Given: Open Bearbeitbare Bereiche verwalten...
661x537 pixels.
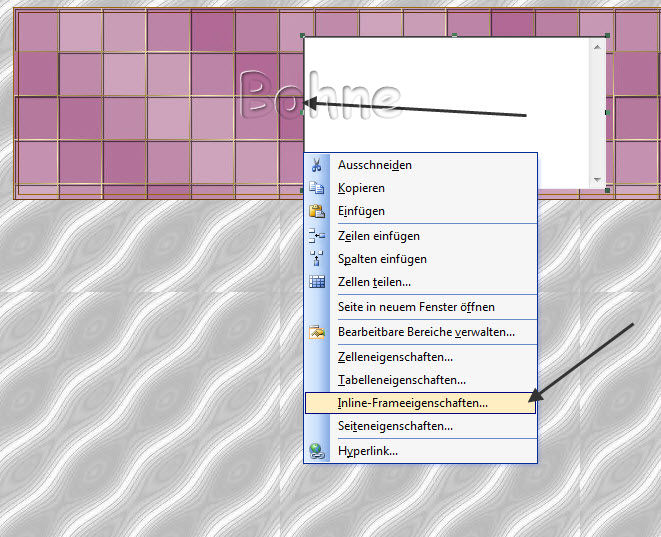Looking at the screenshot, I should pos(421,332).
